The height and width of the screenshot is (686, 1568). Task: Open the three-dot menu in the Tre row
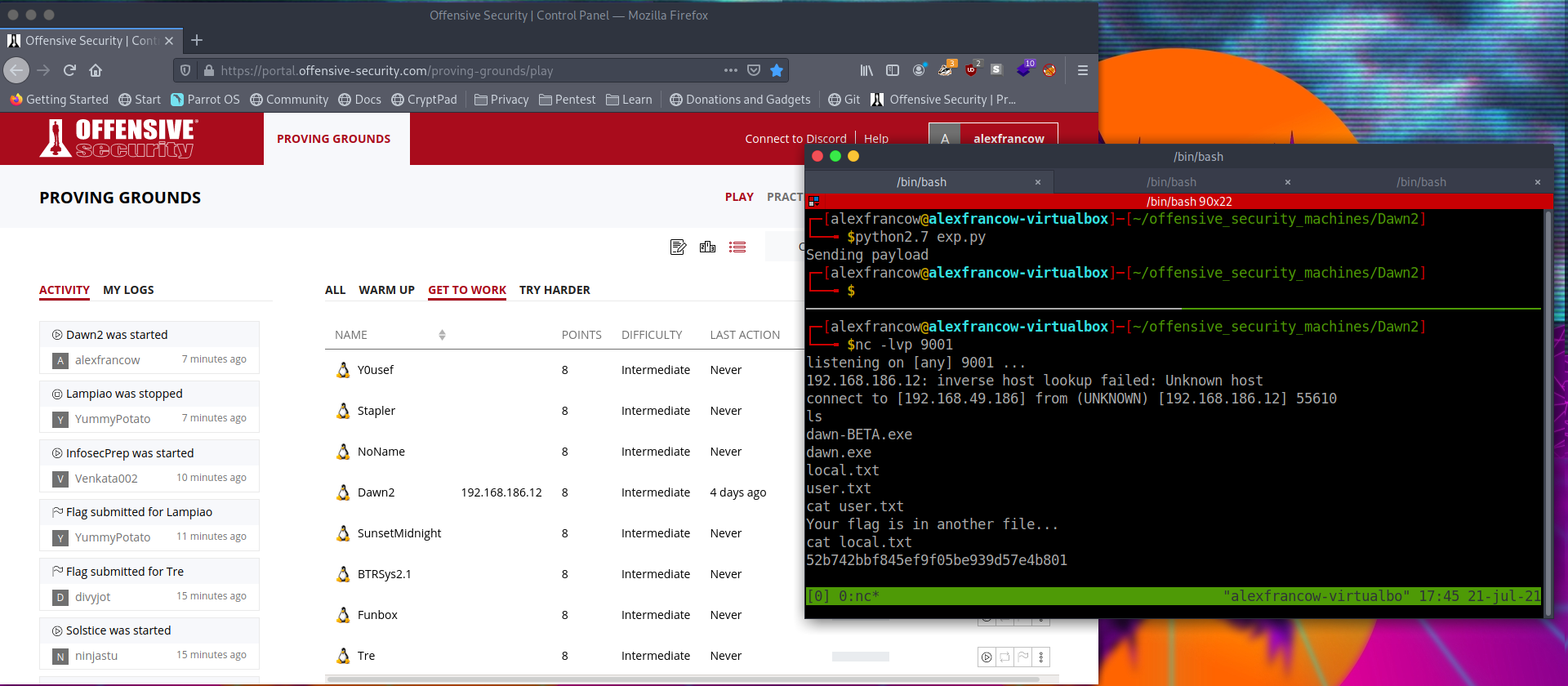(x=1040, y=657)
